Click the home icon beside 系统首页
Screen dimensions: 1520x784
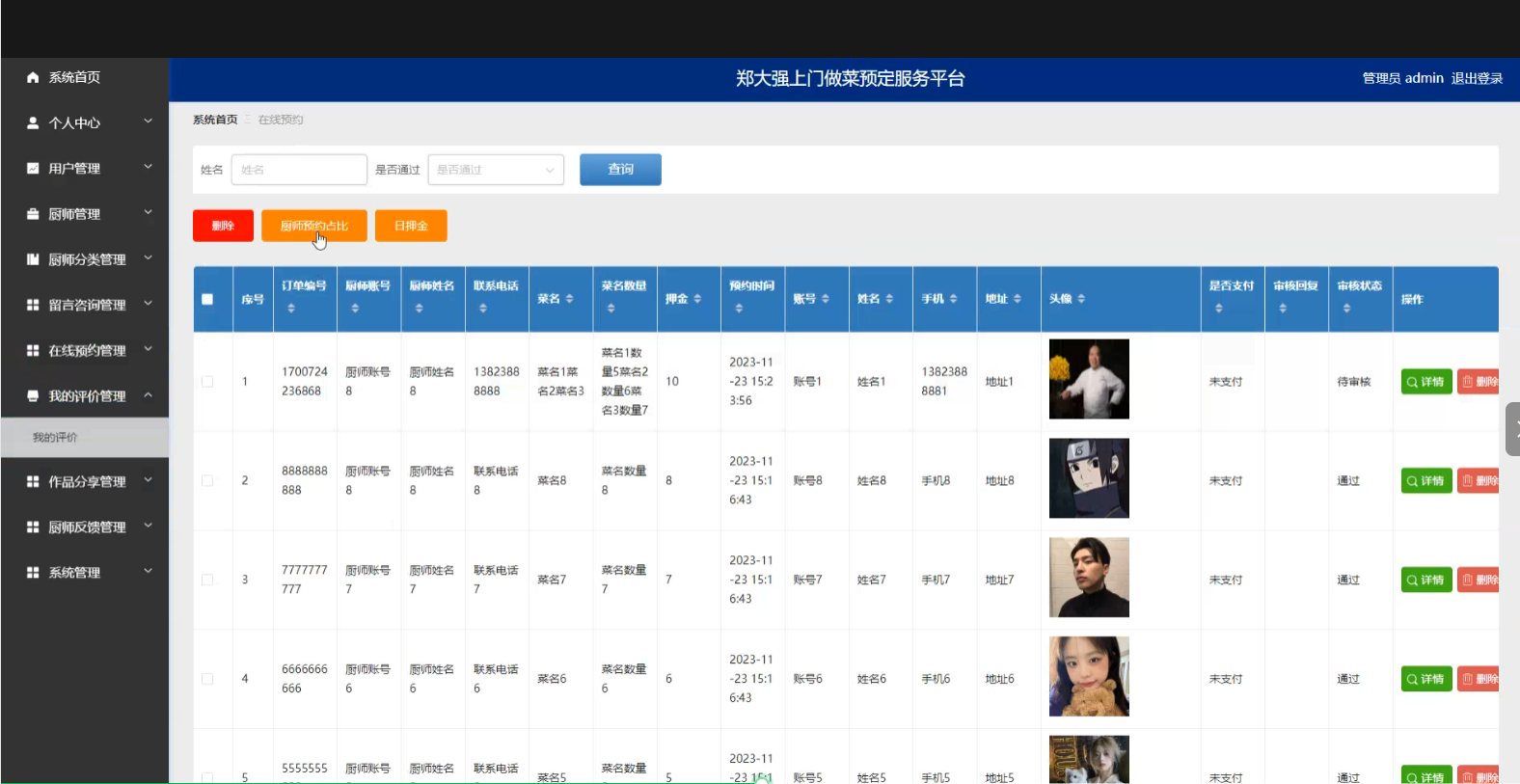(33, 77)
